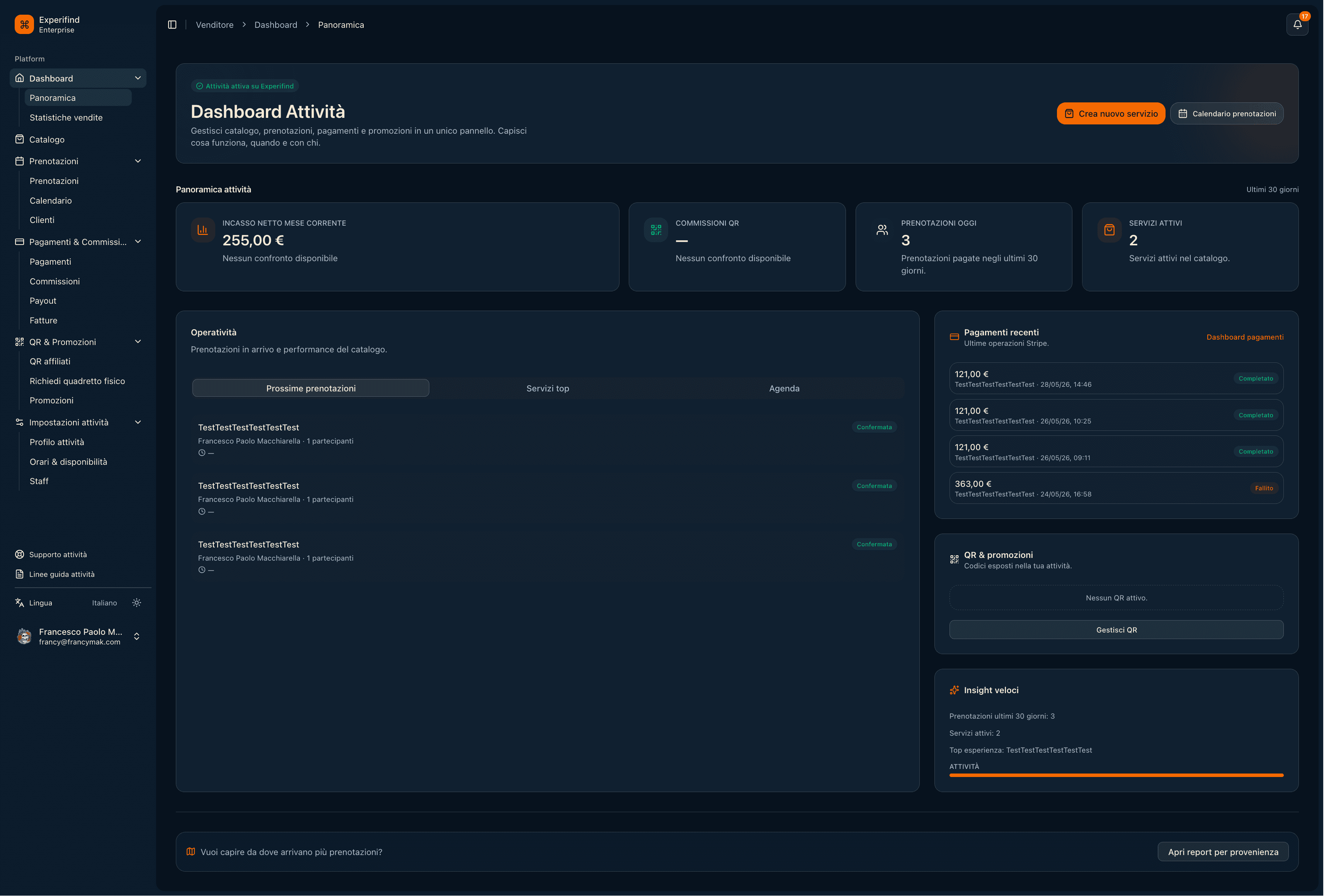This screenshot has height=896, width=1324.
Task: Click the Impostazioni attività settings icon
Action: pyautogui.click(x=19, y=422)
